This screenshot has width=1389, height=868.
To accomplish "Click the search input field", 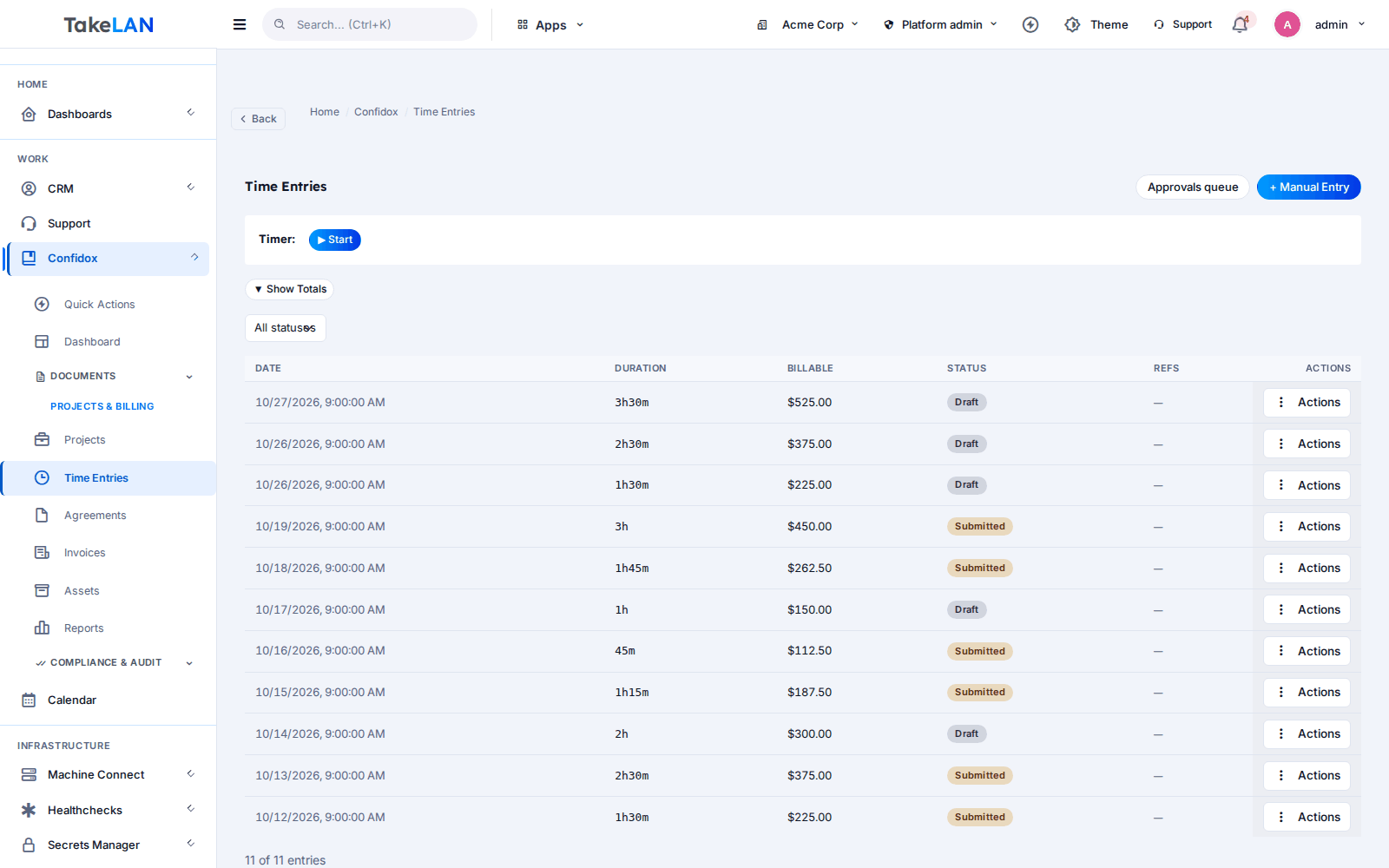I will (x=370, y=24).
